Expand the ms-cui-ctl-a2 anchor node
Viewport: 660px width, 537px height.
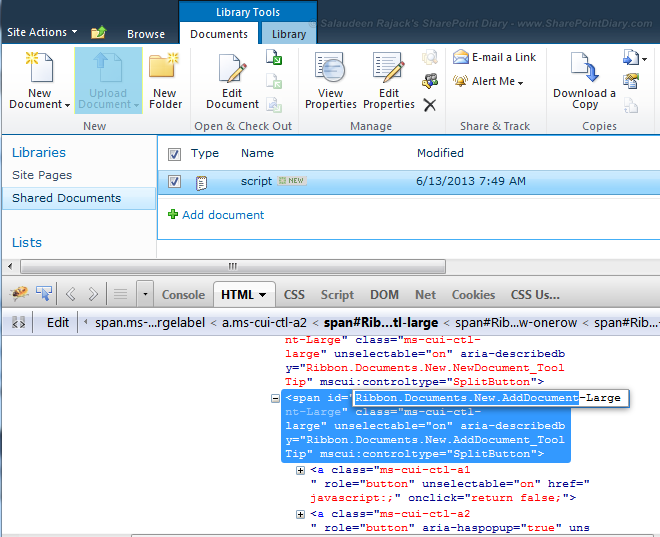coord(300,514)
